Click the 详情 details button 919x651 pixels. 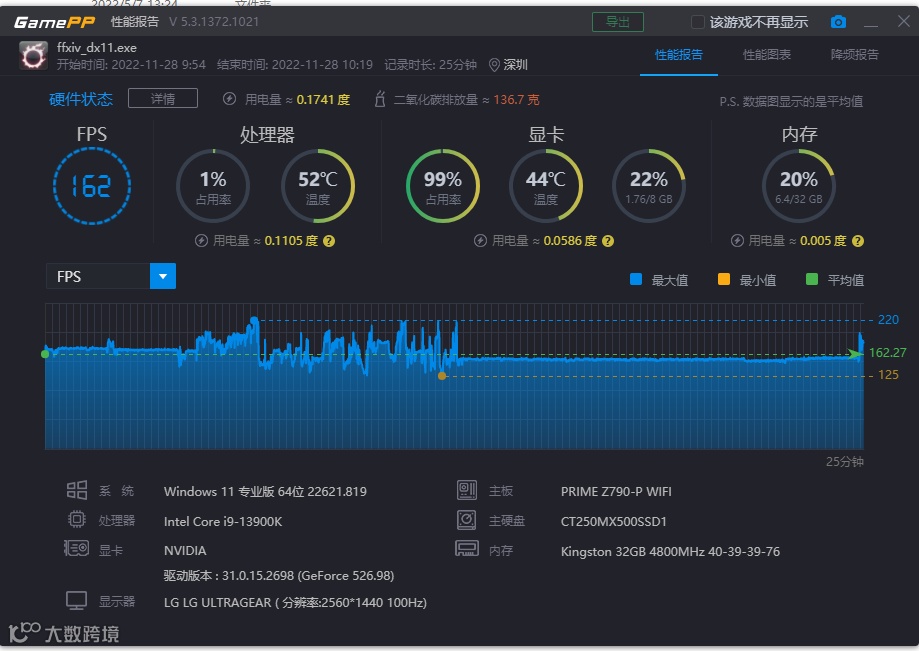[163, 98]
